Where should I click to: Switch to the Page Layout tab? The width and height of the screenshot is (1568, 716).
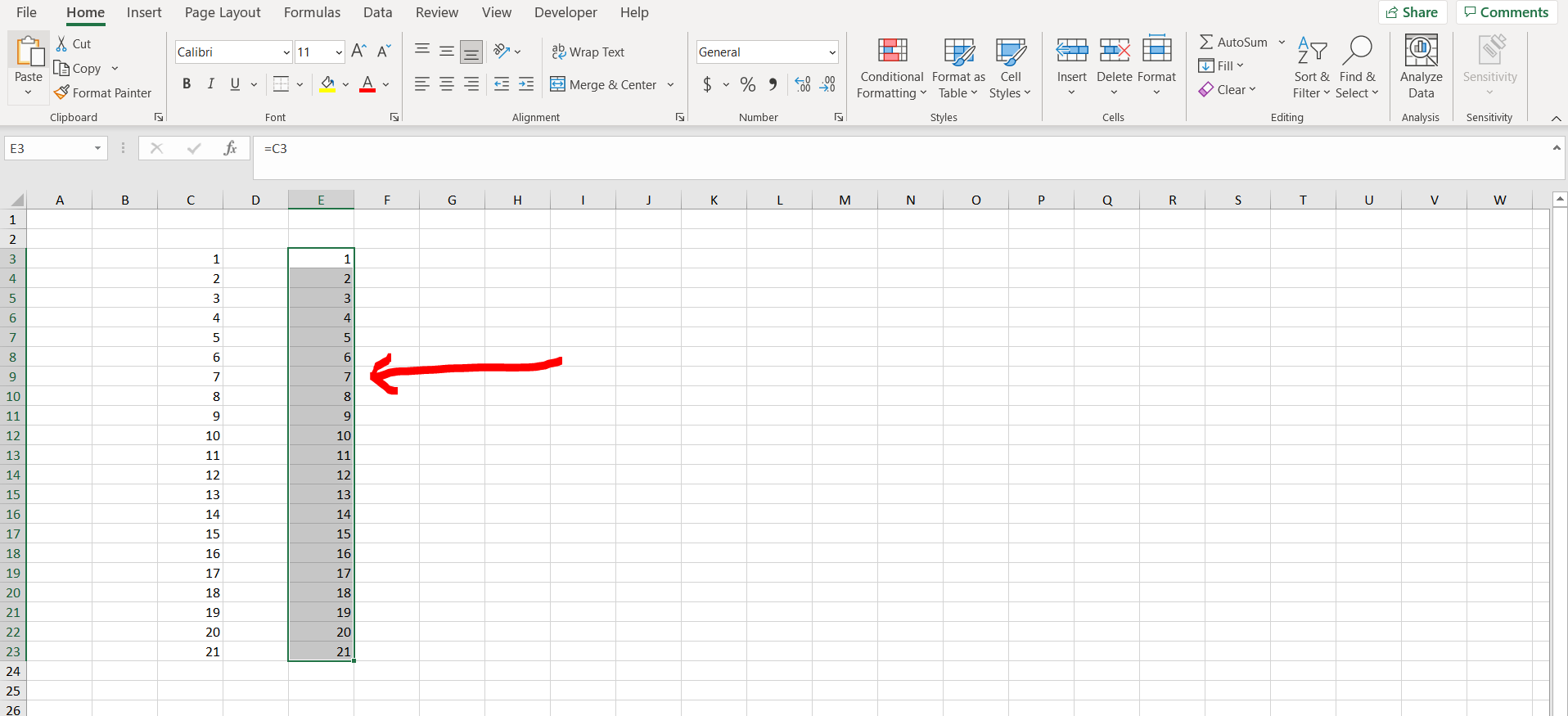click(223, 12)
